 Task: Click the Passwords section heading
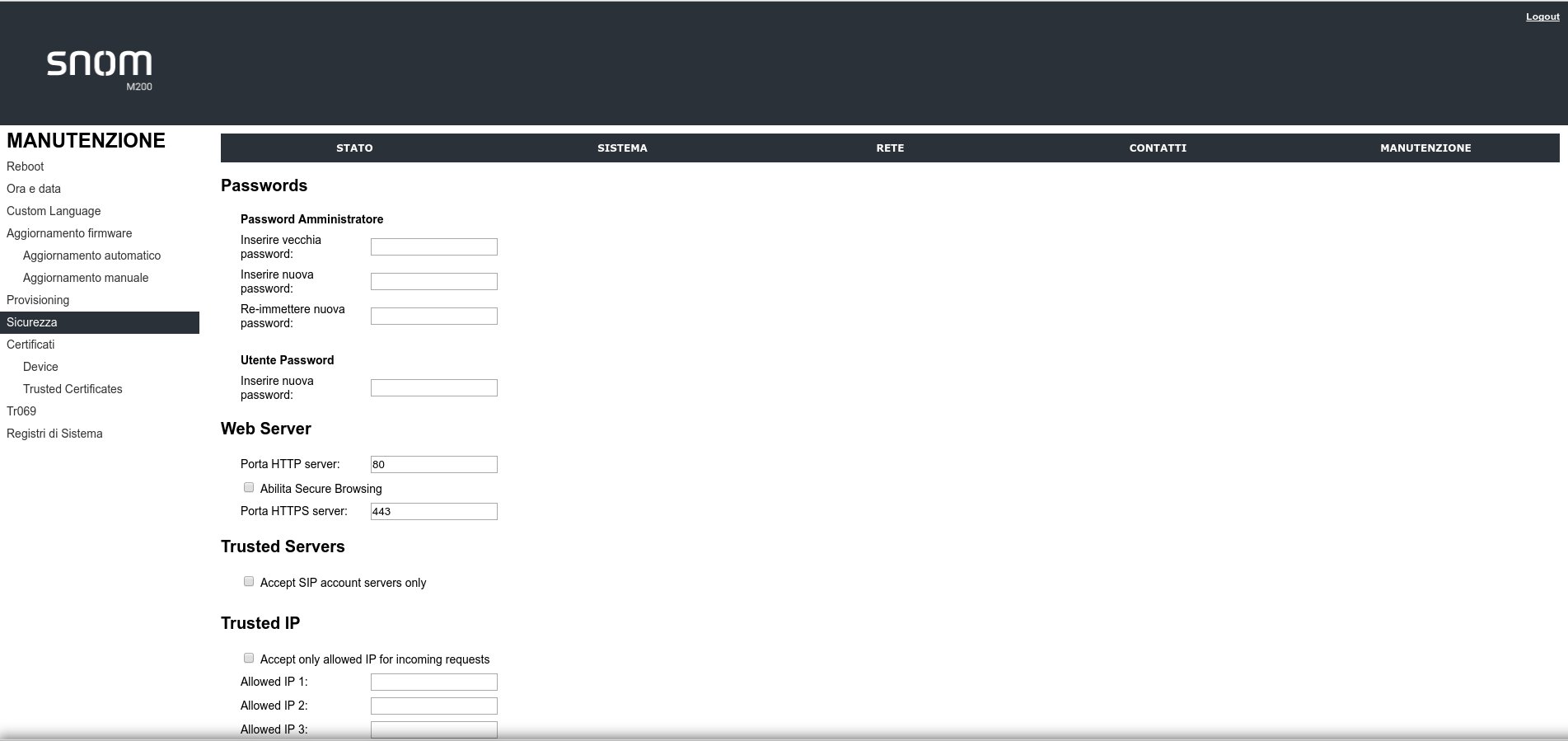click(264, 185)
